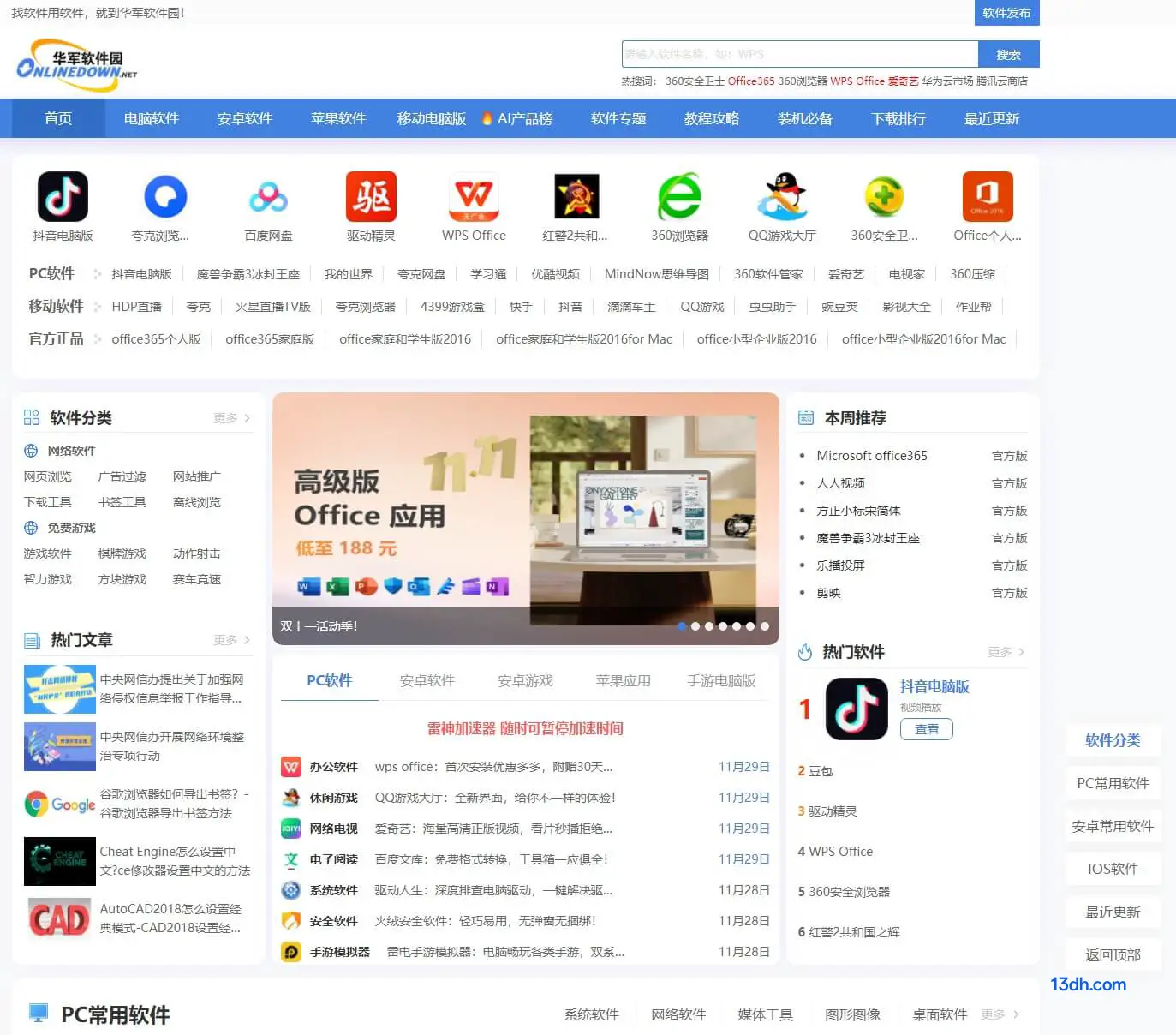Expand 更多 next to 软件分类
Viewport: 1176px width, 1035px height.
coord(231,418)
